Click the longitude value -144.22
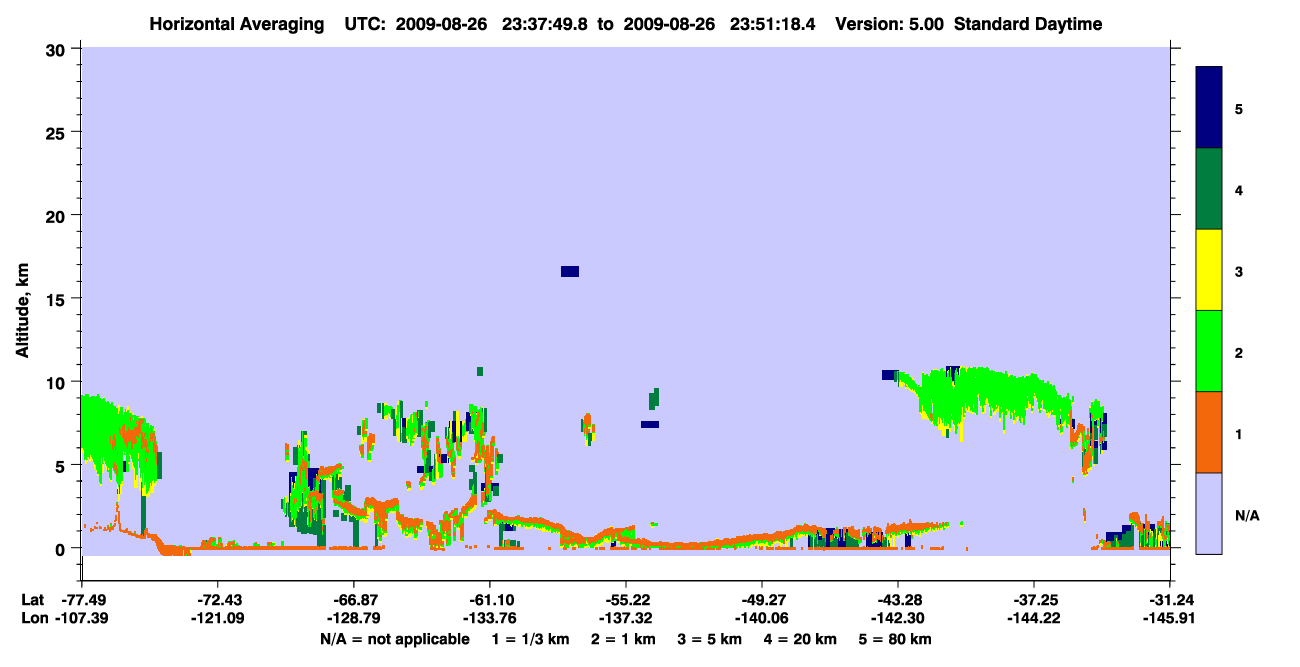This screenshot has width=1300, height=667. (x=1034, y=618)
